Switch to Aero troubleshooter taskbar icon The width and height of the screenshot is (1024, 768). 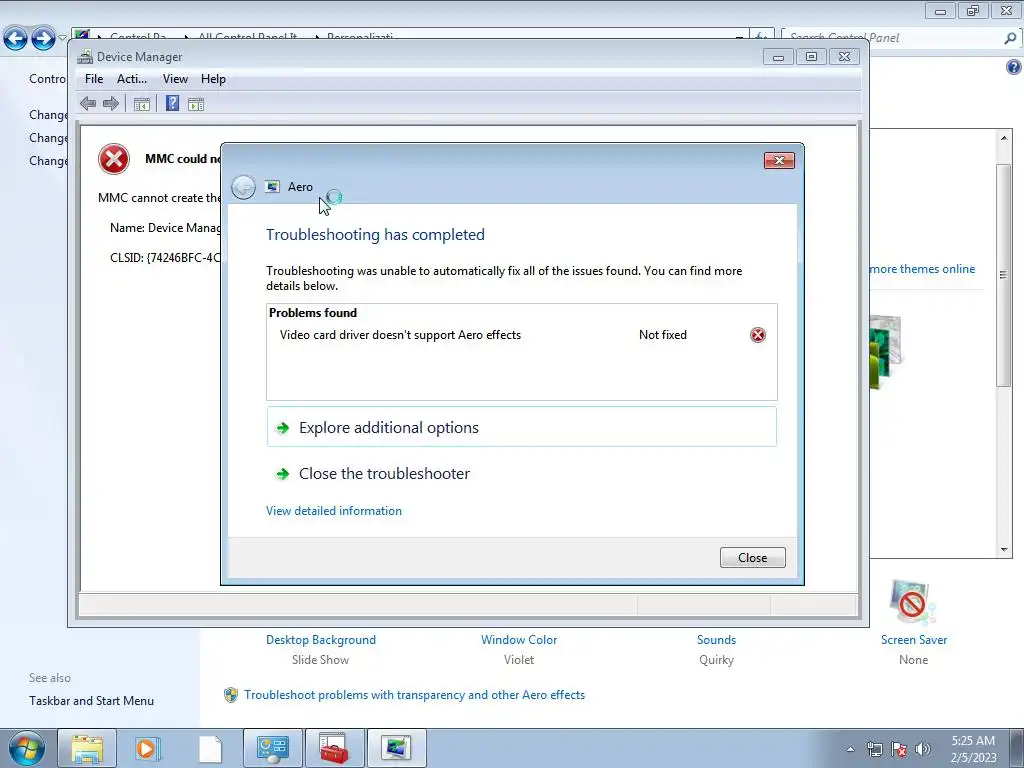tap(396, 748)
